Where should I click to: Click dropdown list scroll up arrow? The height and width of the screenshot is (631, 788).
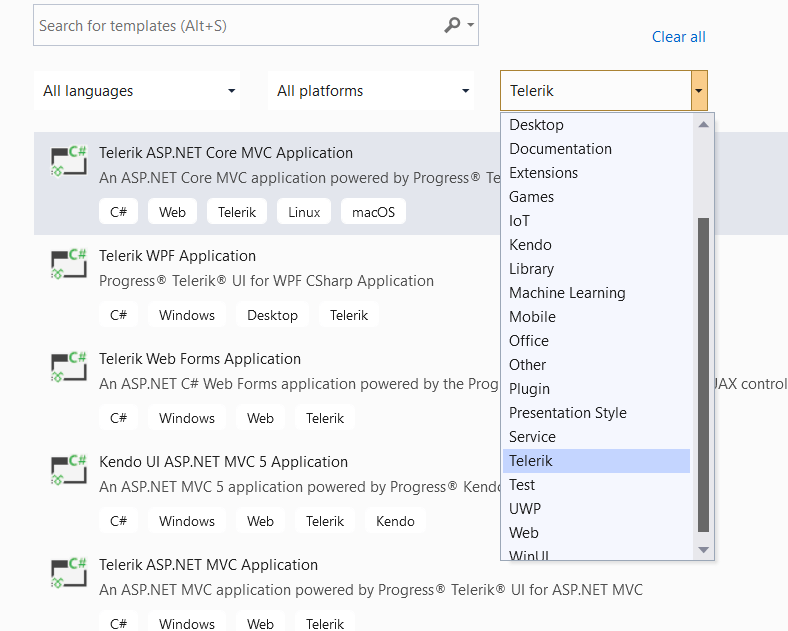click(x=704, y=124)
